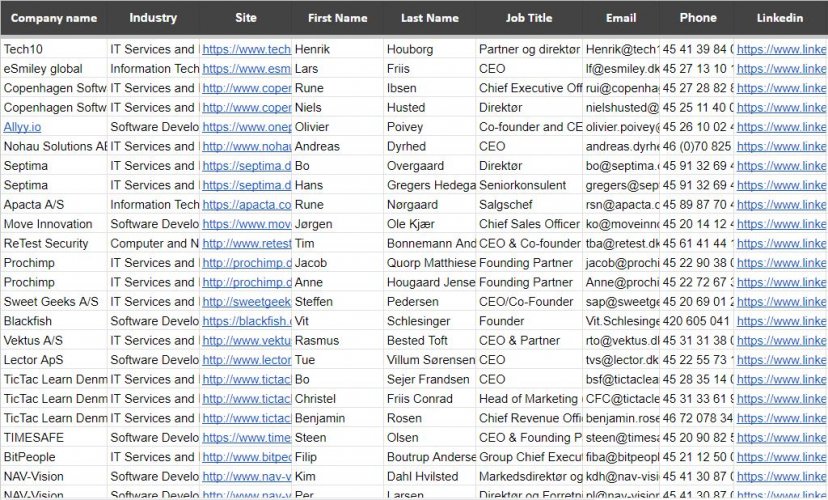Select the first name 'Olivier' cell
The height and width of the screenshot is (500, 828).
tap(337, 127)
